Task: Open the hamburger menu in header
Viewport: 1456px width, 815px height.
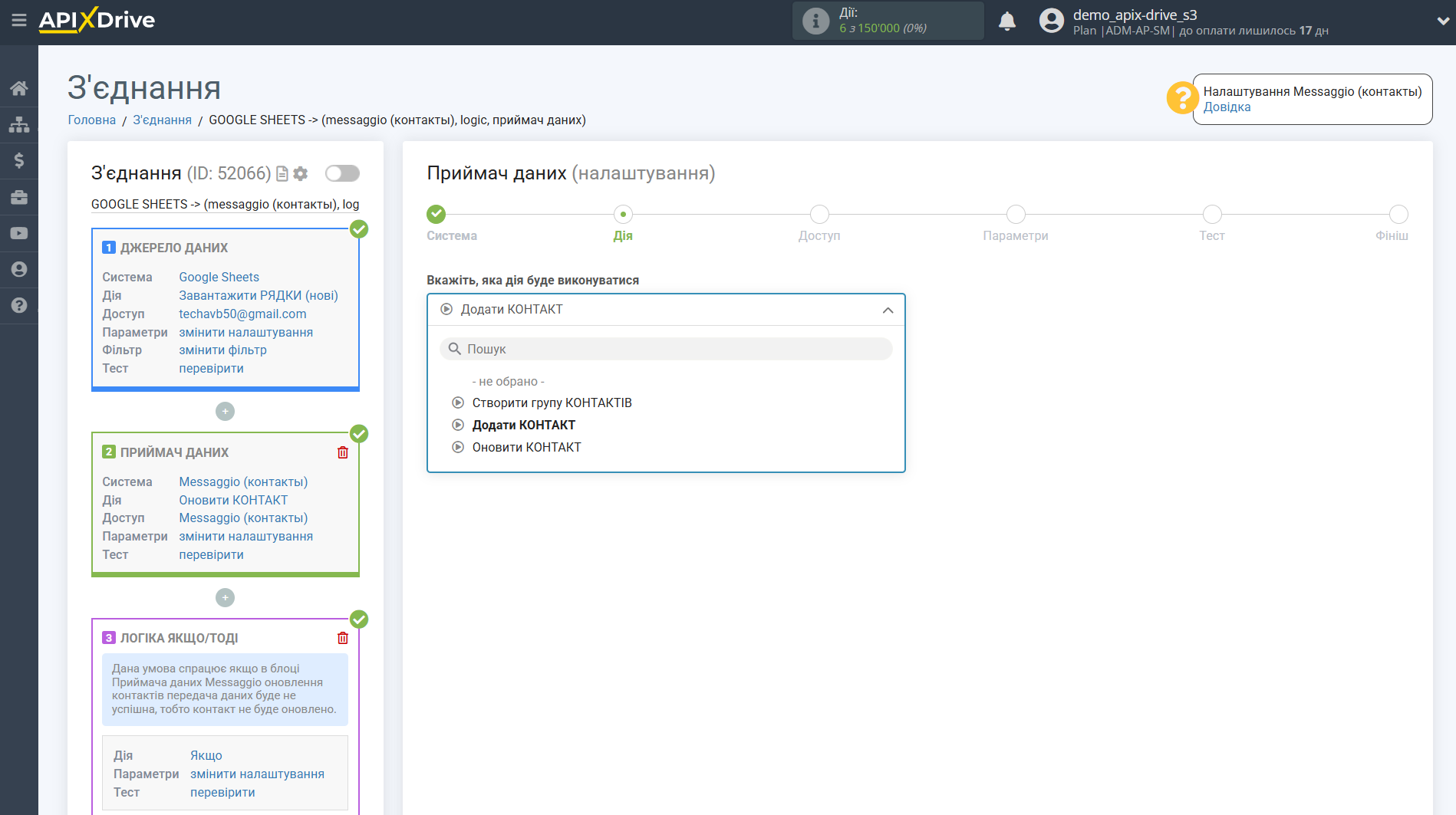Action: [19, 21]
